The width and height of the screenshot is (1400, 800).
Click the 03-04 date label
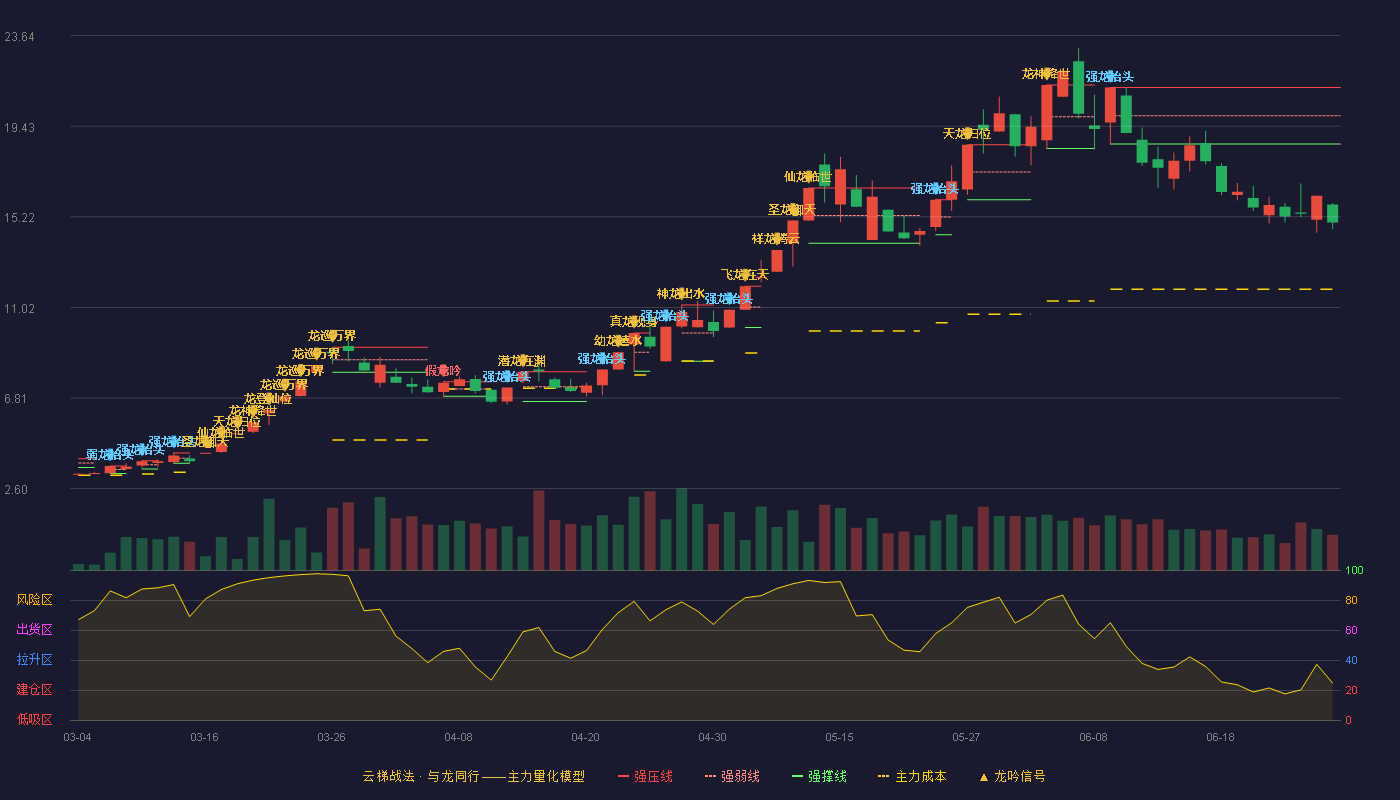pyautogui.click(x=77, y=737)
